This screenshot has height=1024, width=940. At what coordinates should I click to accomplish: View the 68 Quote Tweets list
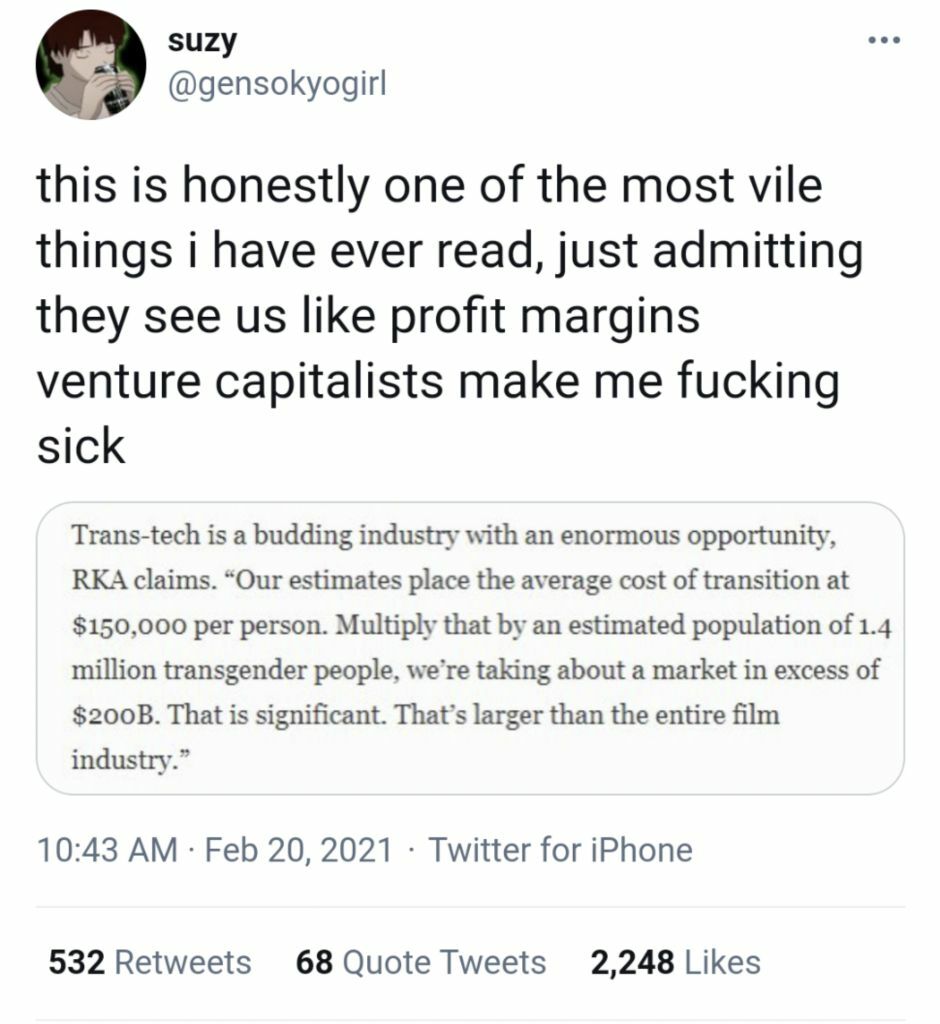(x=421, y=963)
